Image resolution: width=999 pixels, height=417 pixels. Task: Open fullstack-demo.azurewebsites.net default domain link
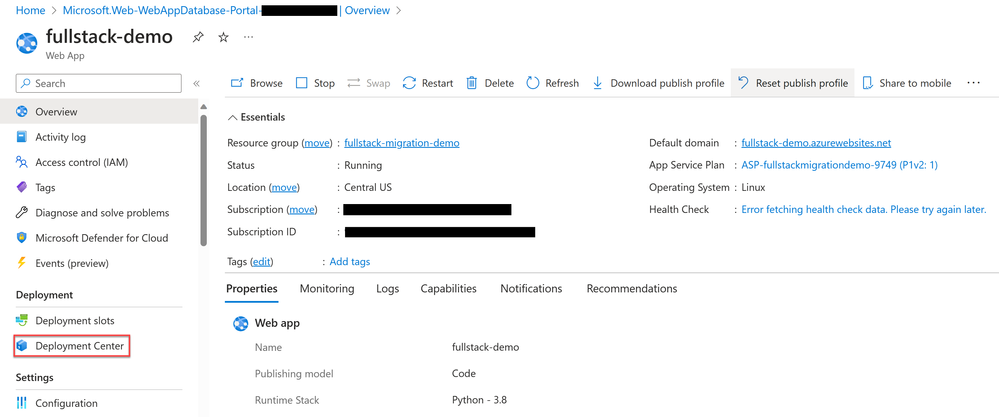(816, 143)
